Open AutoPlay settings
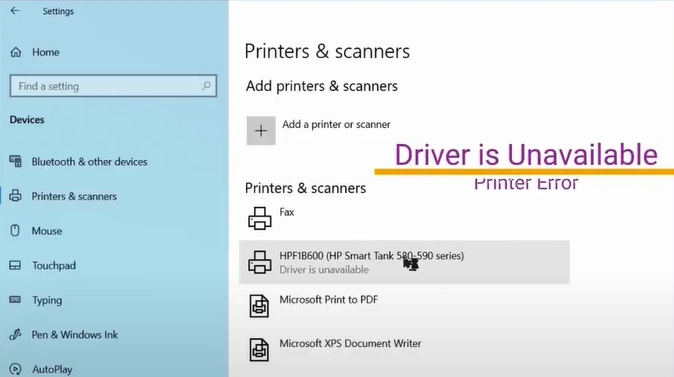674x377 pixels. (x=52, y=369)
